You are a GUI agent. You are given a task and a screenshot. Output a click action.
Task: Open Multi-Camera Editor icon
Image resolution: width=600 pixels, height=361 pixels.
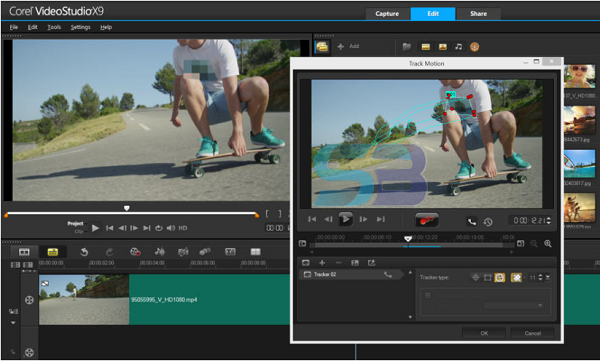click(x=255, y=252)
